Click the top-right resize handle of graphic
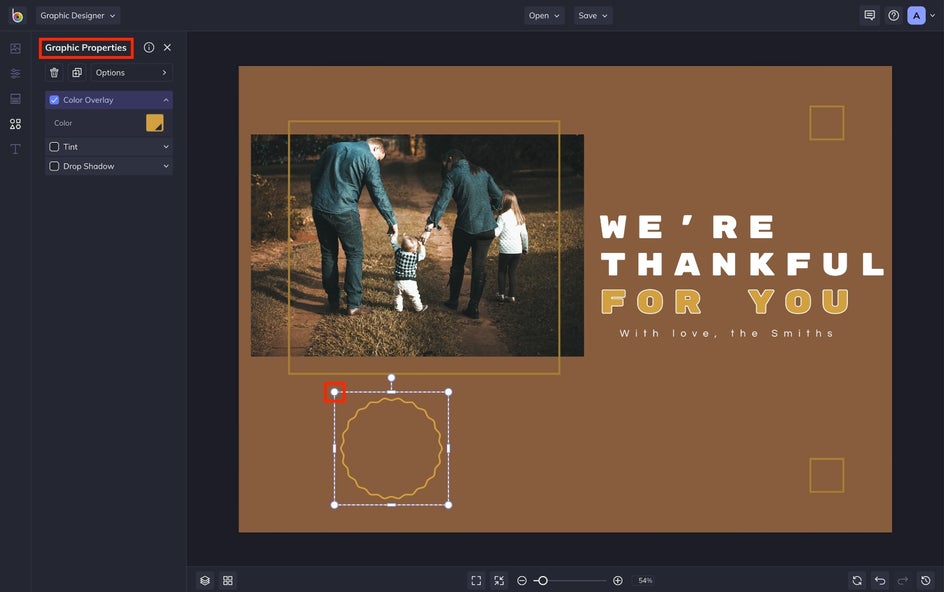The height and width of the screenshot is (592, 944). coord(449,392)
